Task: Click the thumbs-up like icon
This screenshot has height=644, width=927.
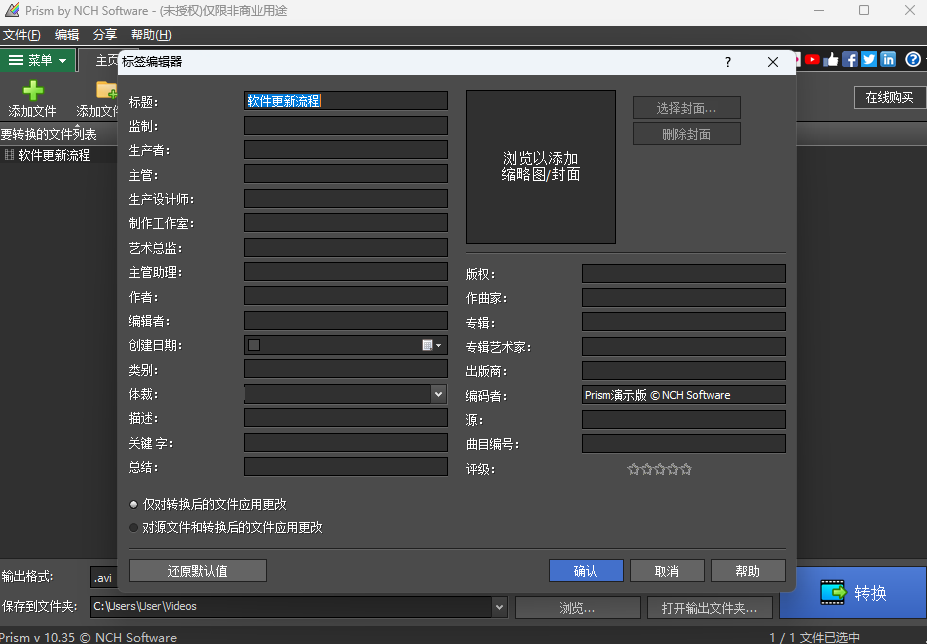Action: click(x=831, y=60)
